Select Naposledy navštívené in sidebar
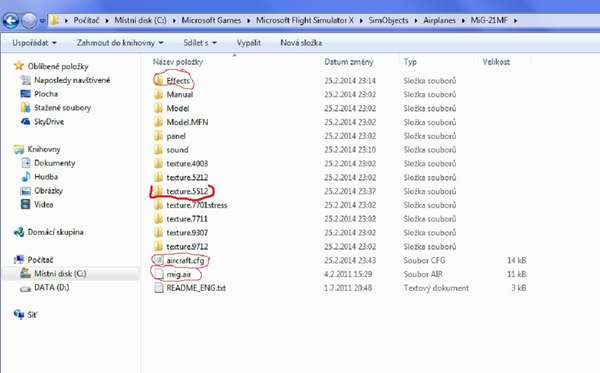This screenshot has height=373, width=600. click(72, 80)
